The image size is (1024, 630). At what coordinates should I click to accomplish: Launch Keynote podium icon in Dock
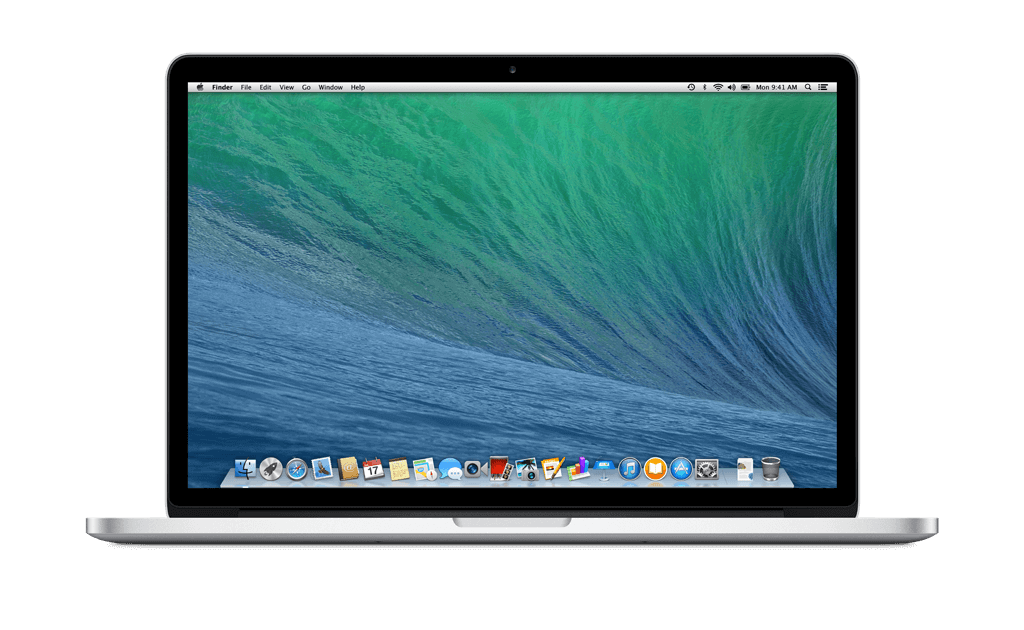pyautogui.click(x=604, y=469)
